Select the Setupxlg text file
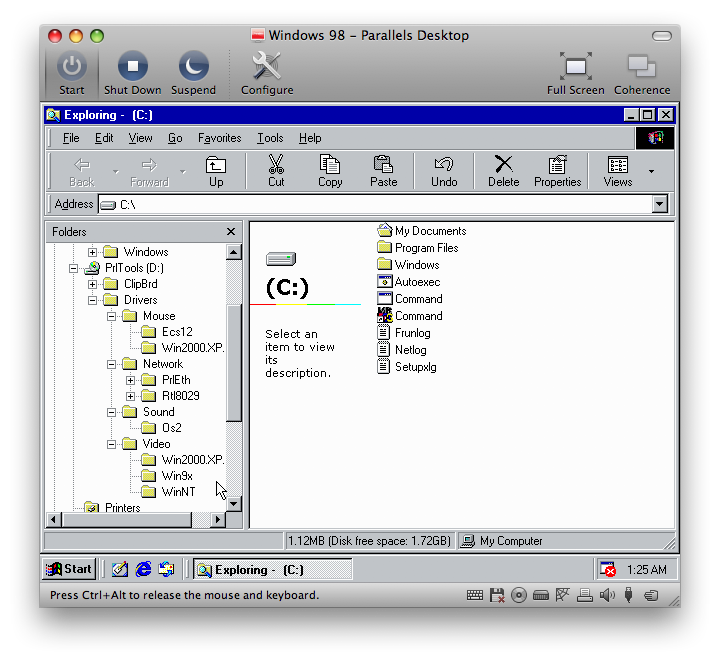720x662 pixels. 407,366
